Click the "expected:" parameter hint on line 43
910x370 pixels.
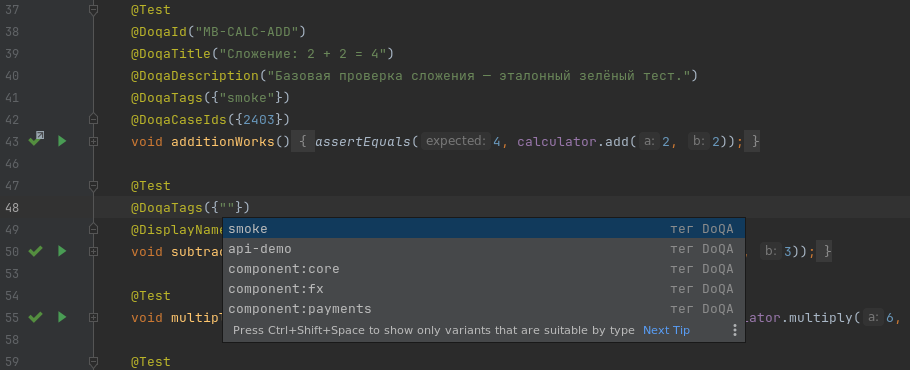click(456, 141)
